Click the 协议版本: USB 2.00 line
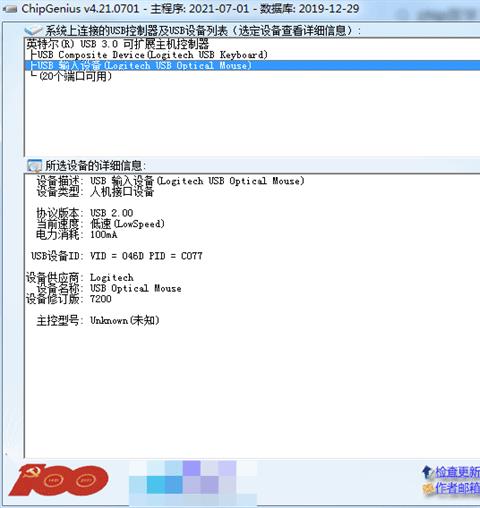The width and height of the screenshot is (480, 508). pyautogui.click(x=85, y=213)
